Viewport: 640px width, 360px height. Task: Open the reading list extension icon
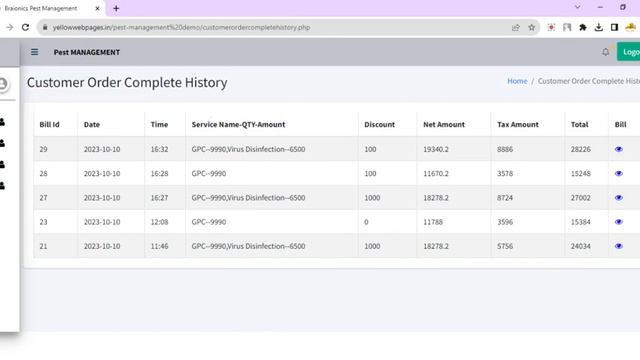click(x=567, y=27)
